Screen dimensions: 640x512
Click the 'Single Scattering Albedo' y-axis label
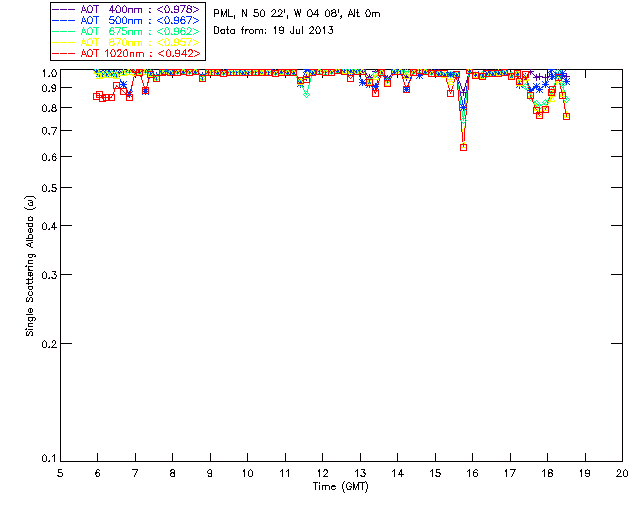coord(30,266)
